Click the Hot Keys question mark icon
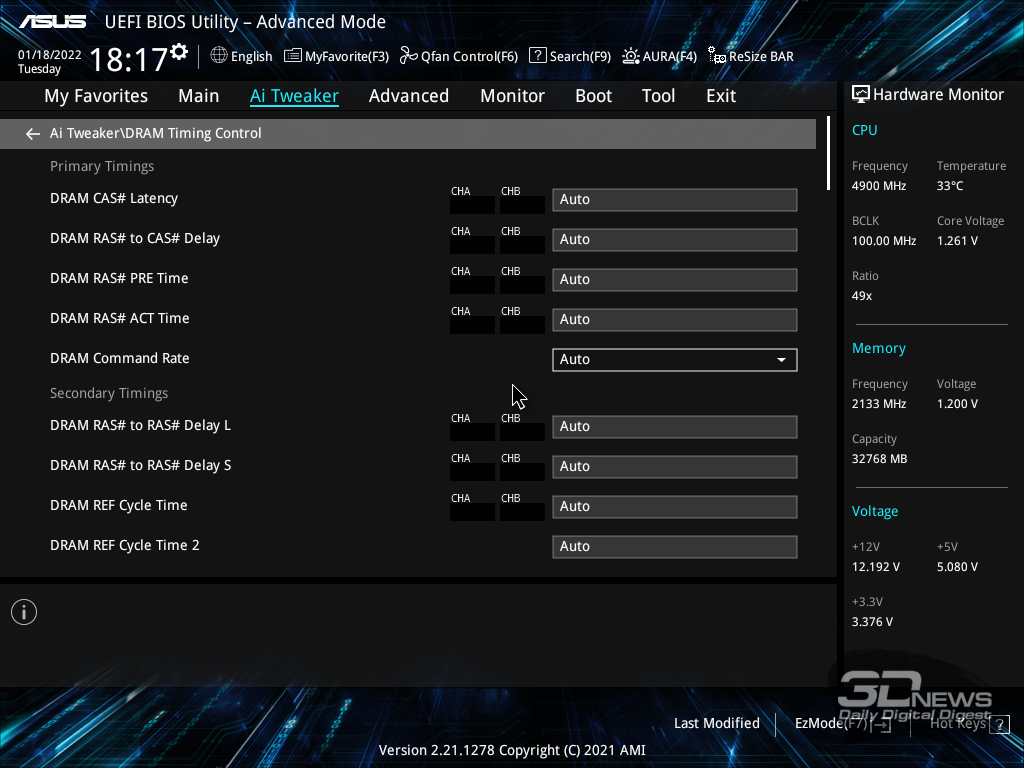The height and width of the screenshot is (768, 1024). point(999,724)
